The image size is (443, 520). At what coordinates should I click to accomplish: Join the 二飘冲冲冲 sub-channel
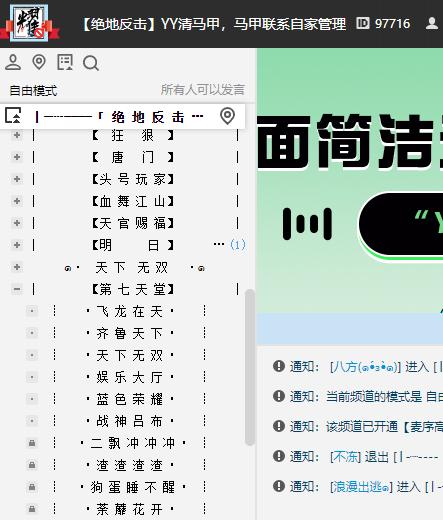point(133,443)
